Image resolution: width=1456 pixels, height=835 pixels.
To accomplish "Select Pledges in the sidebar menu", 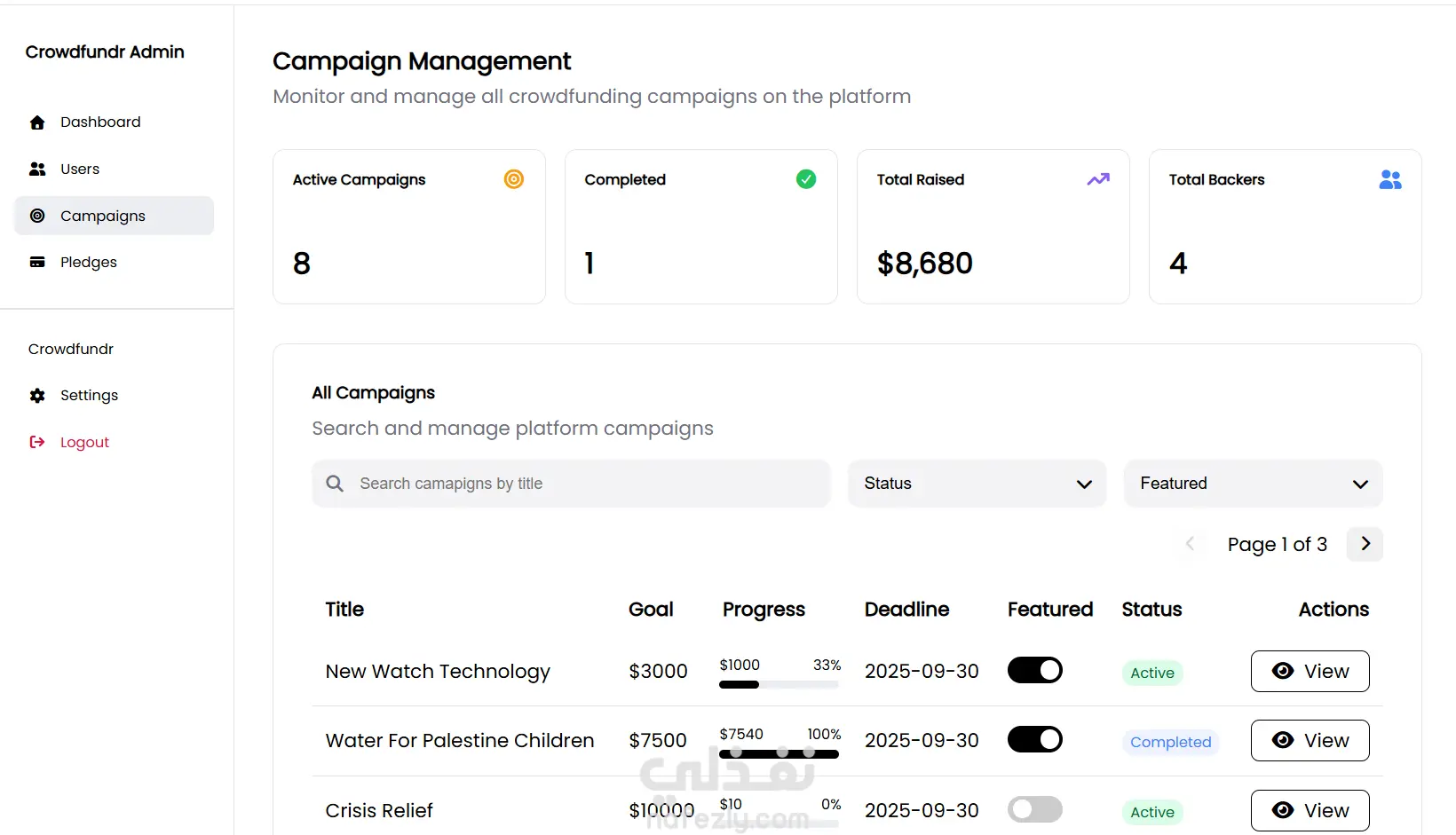I will (x=89, y=262).
